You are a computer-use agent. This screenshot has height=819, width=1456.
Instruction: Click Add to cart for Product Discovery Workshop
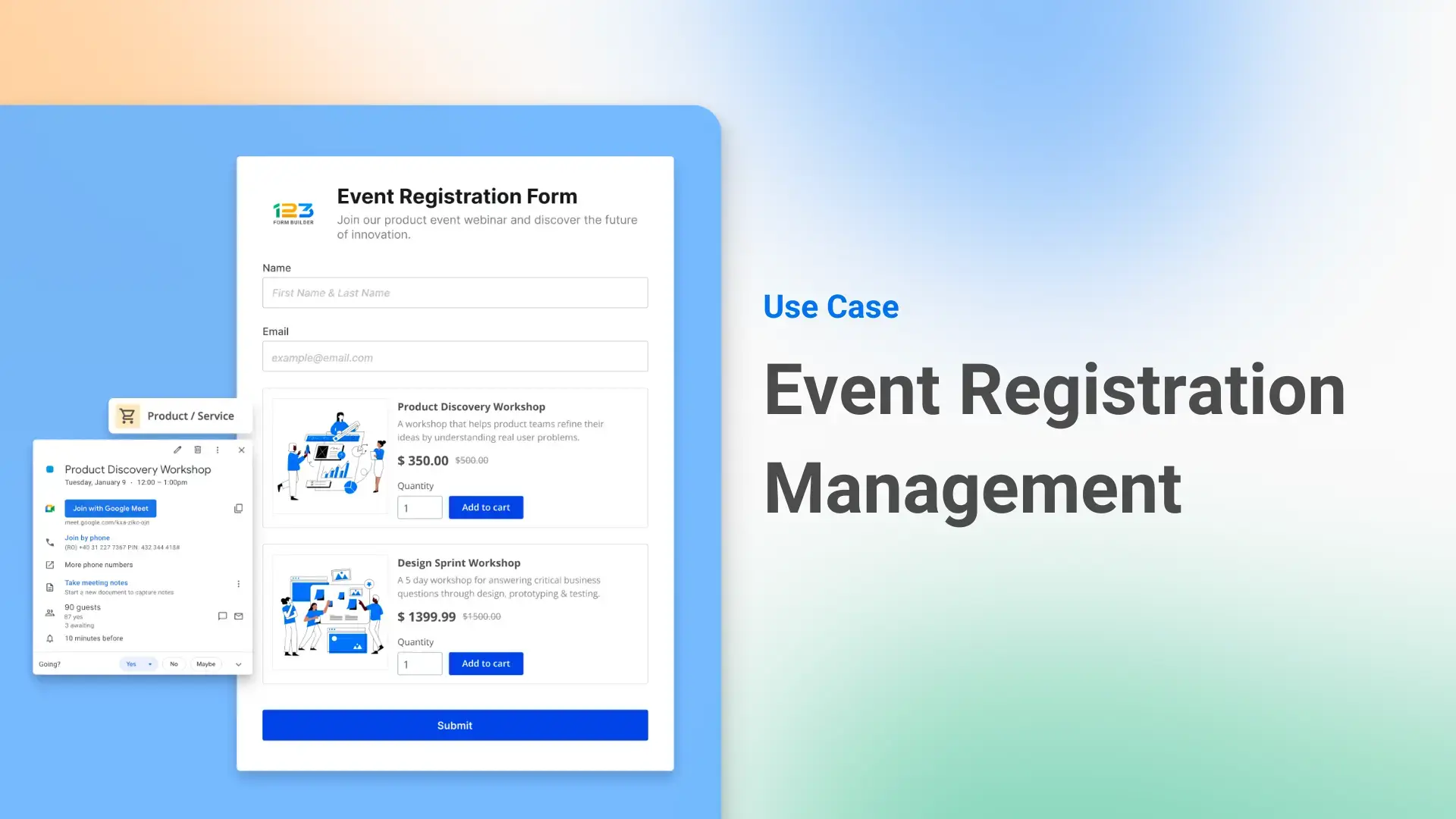(485, 507)
